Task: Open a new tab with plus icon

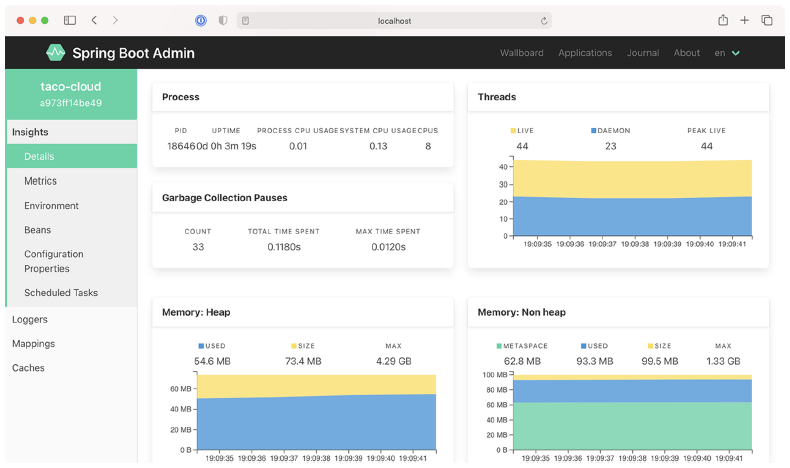Action: pos(744,20)
